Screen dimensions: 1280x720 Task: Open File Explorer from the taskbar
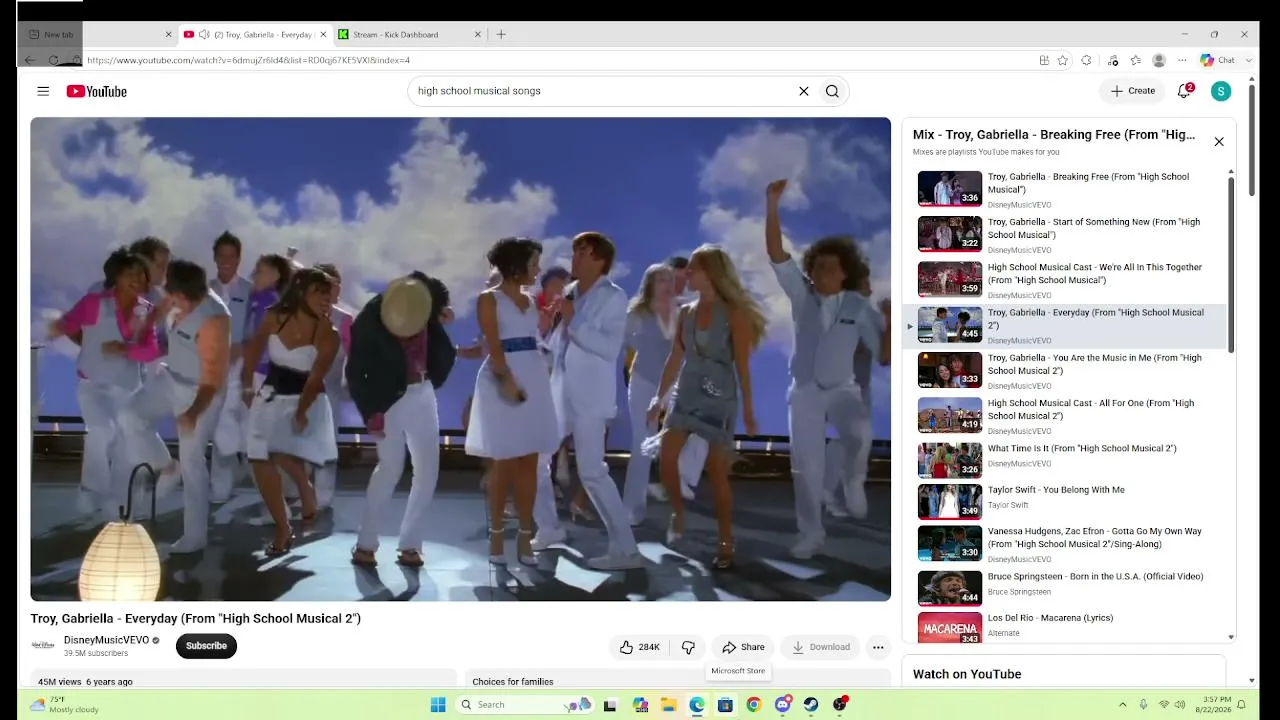(668, 705)
